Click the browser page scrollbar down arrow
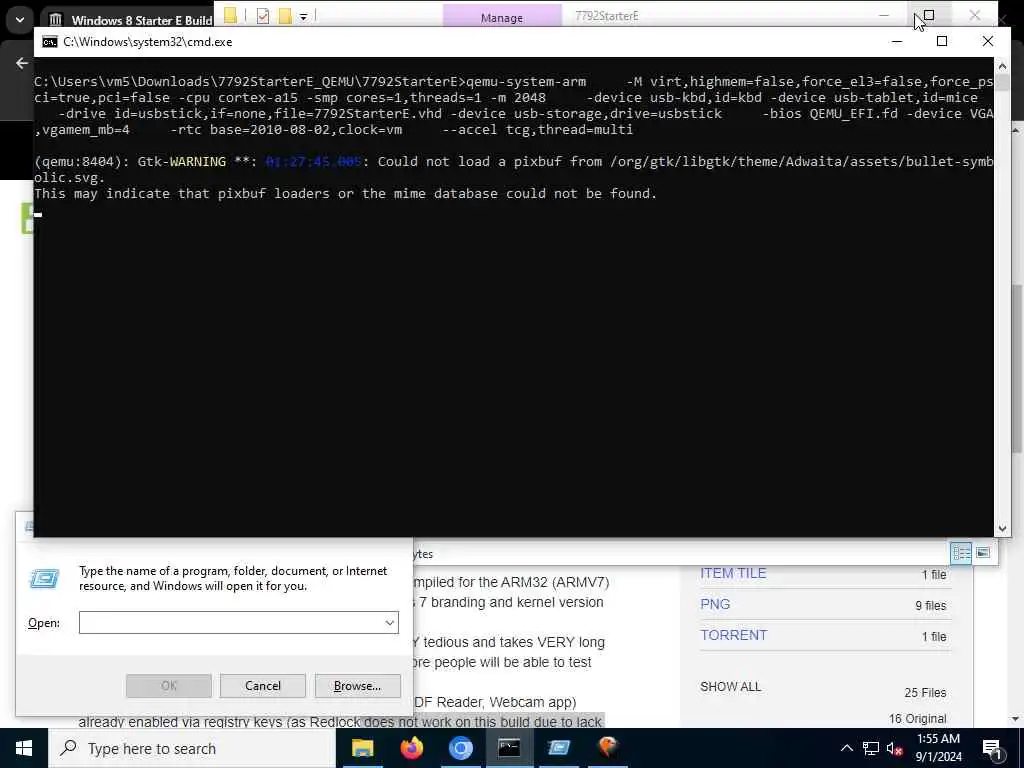This screenshot has height=768, width=1024. tap(1016, 719)
